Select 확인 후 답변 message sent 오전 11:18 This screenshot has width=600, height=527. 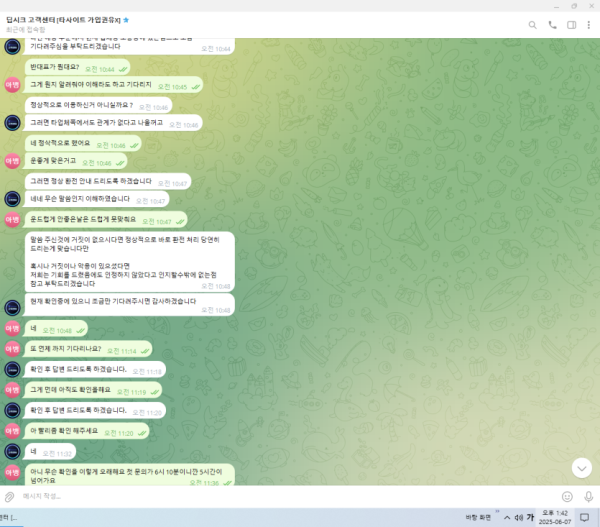pos(95,370)
